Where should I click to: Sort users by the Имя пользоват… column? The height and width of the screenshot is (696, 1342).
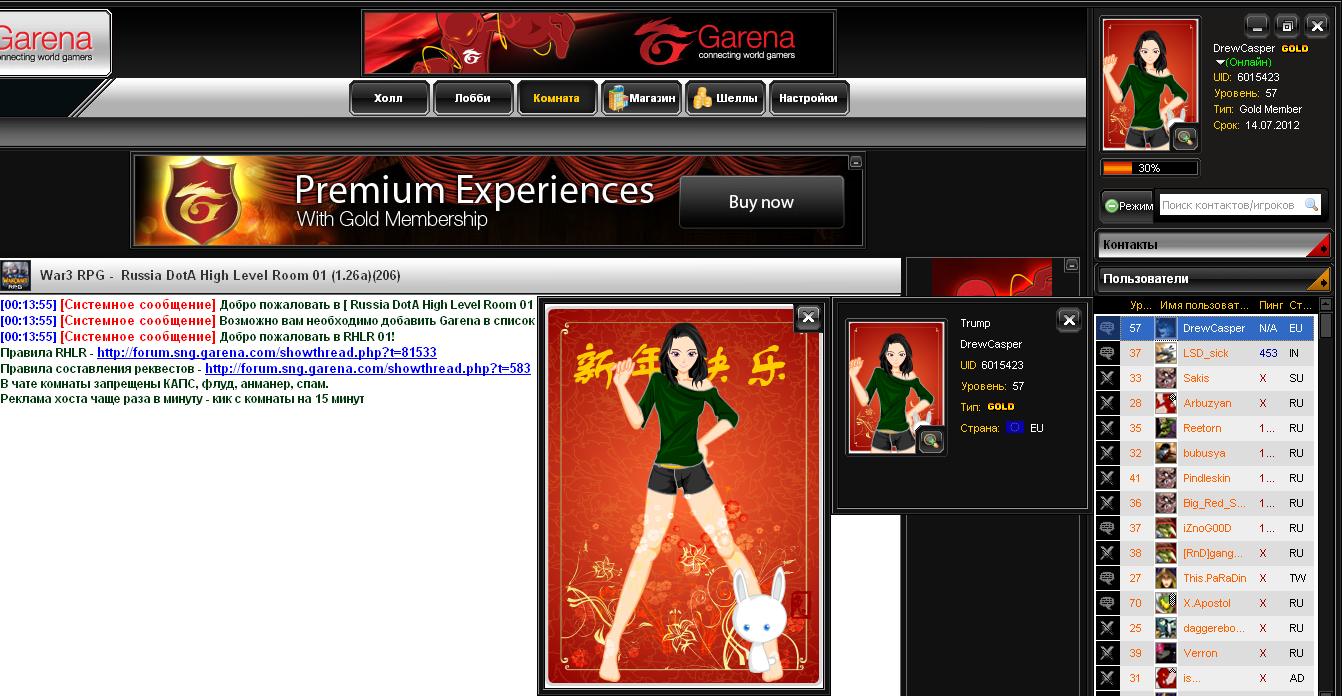[1204, 304]
